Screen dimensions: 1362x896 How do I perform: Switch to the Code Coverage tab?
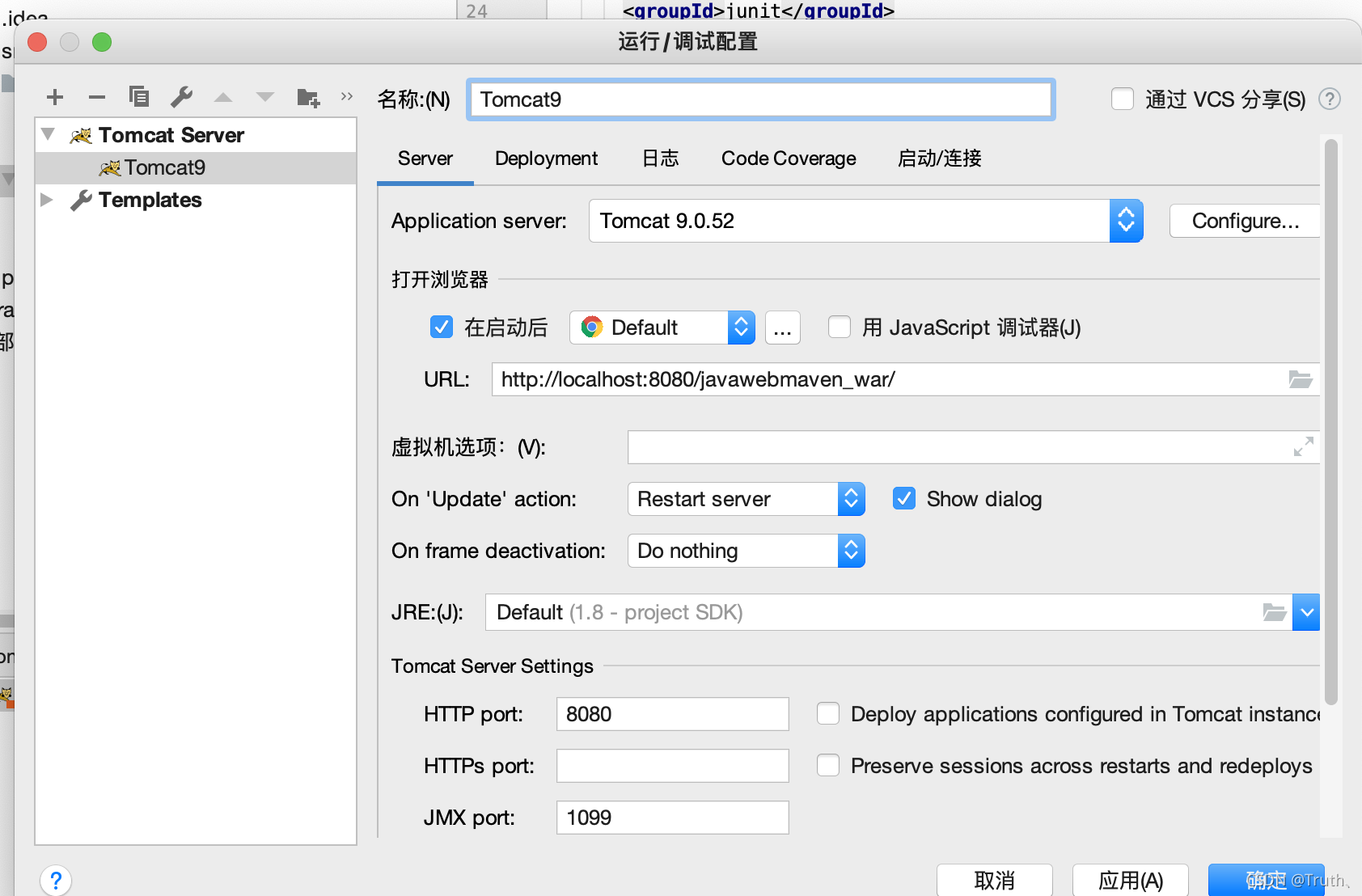[x=789, y=158]
